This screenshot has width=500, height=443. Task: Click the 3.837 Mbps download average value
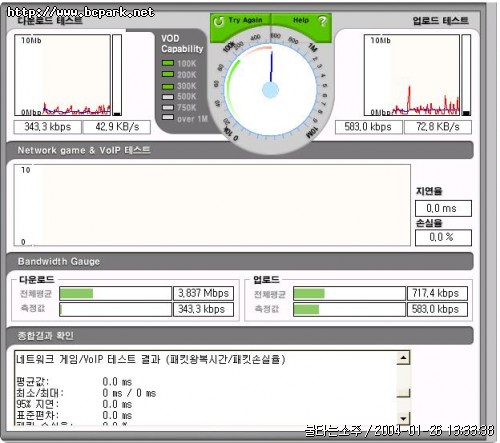tap(203, 293)
